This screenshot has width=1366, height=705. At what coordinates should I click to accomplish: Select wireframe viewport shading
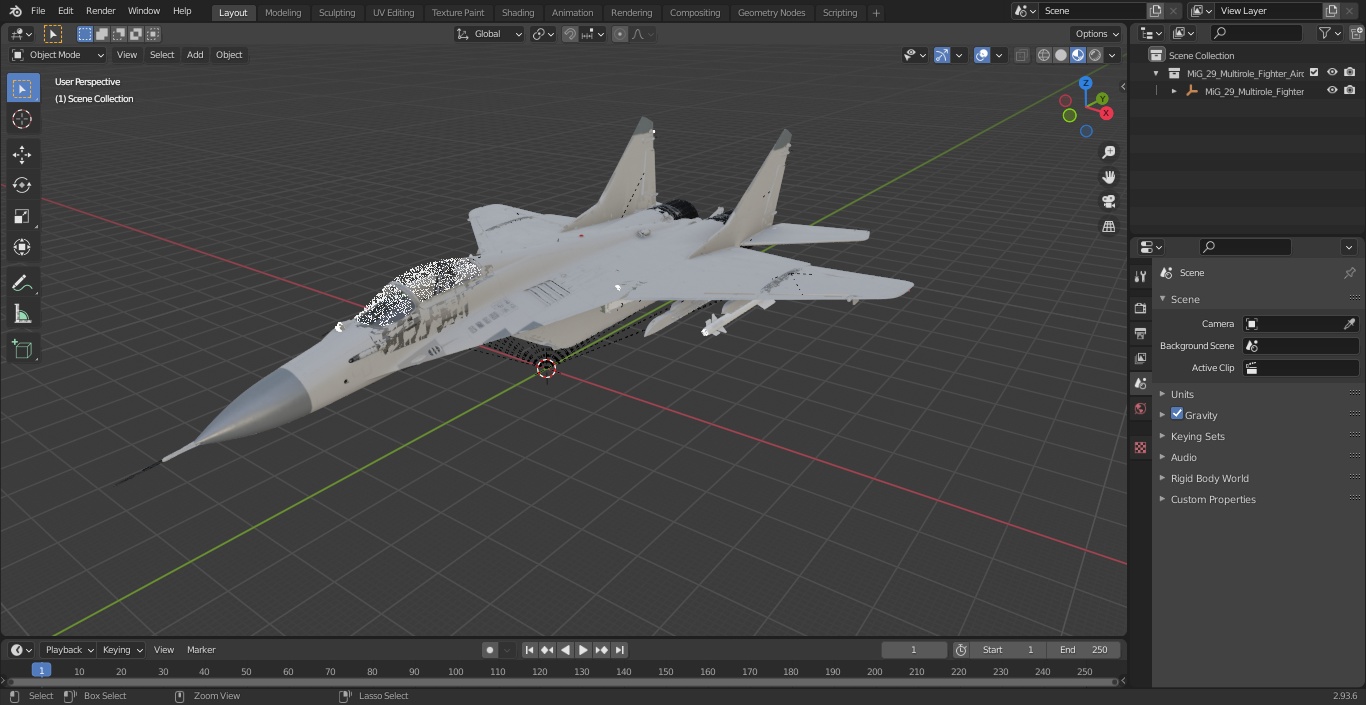(1043, 55)
